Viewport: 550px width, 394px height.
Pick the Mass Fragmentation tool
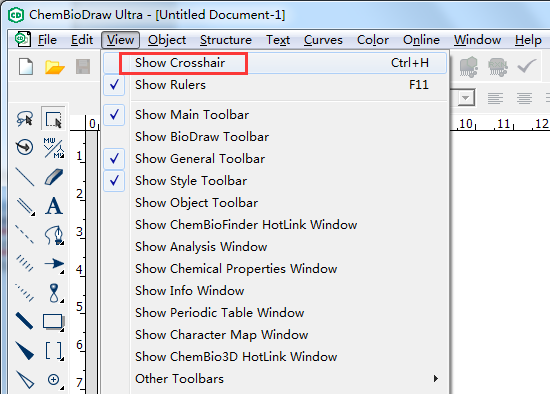(53, 147)
